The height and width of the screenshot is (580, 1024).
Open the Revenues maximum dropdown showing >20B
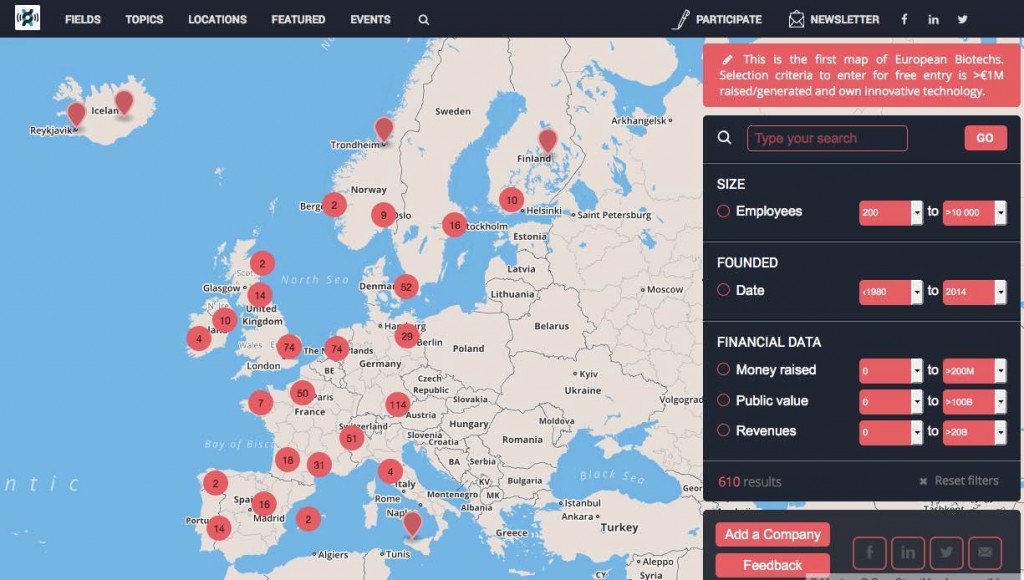[974, 432]
